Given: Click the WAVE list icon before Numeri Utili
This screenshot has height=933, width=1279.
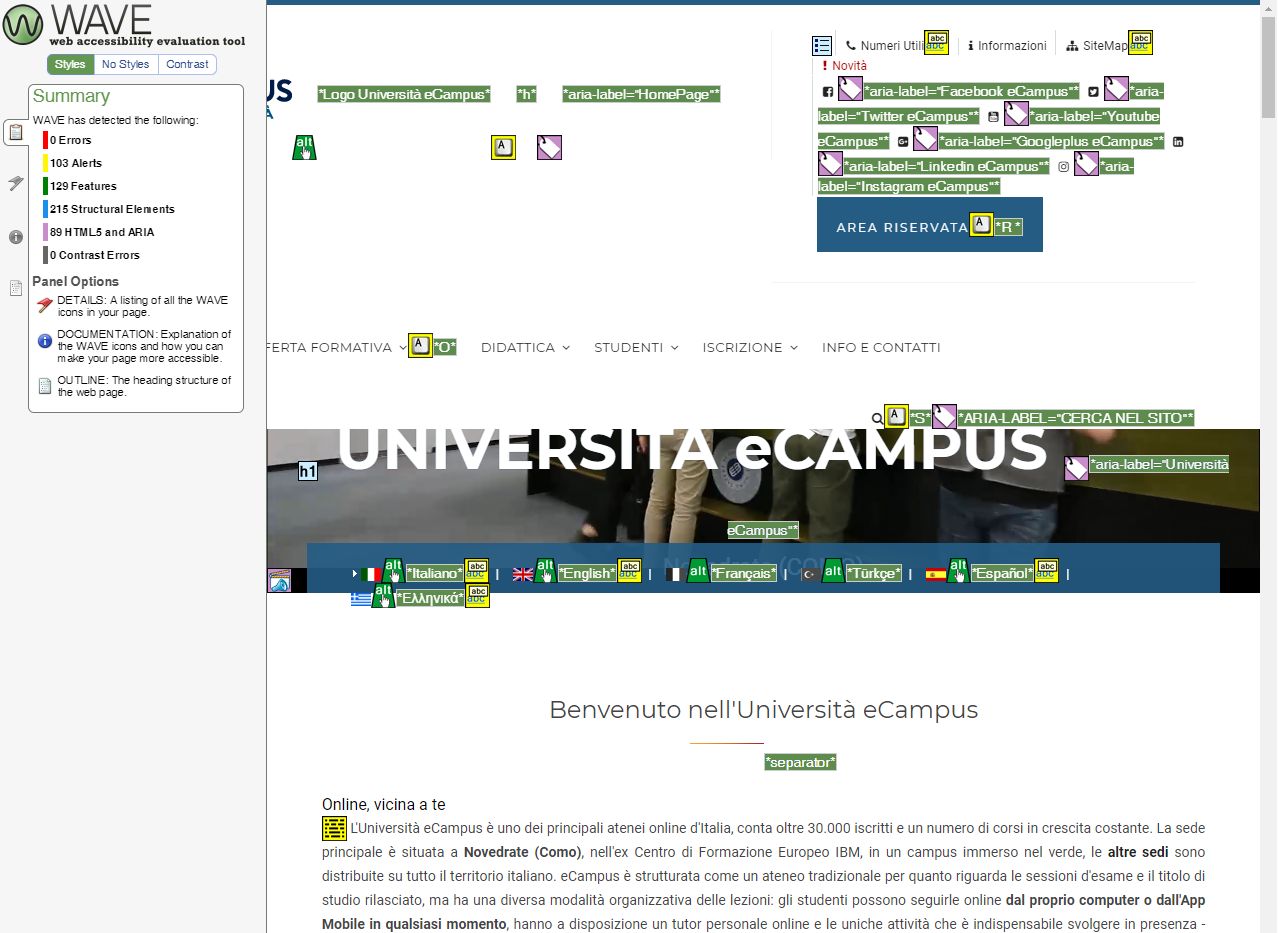Looking at the screenshot, I should pyautogui.click(x=822, y=45).
